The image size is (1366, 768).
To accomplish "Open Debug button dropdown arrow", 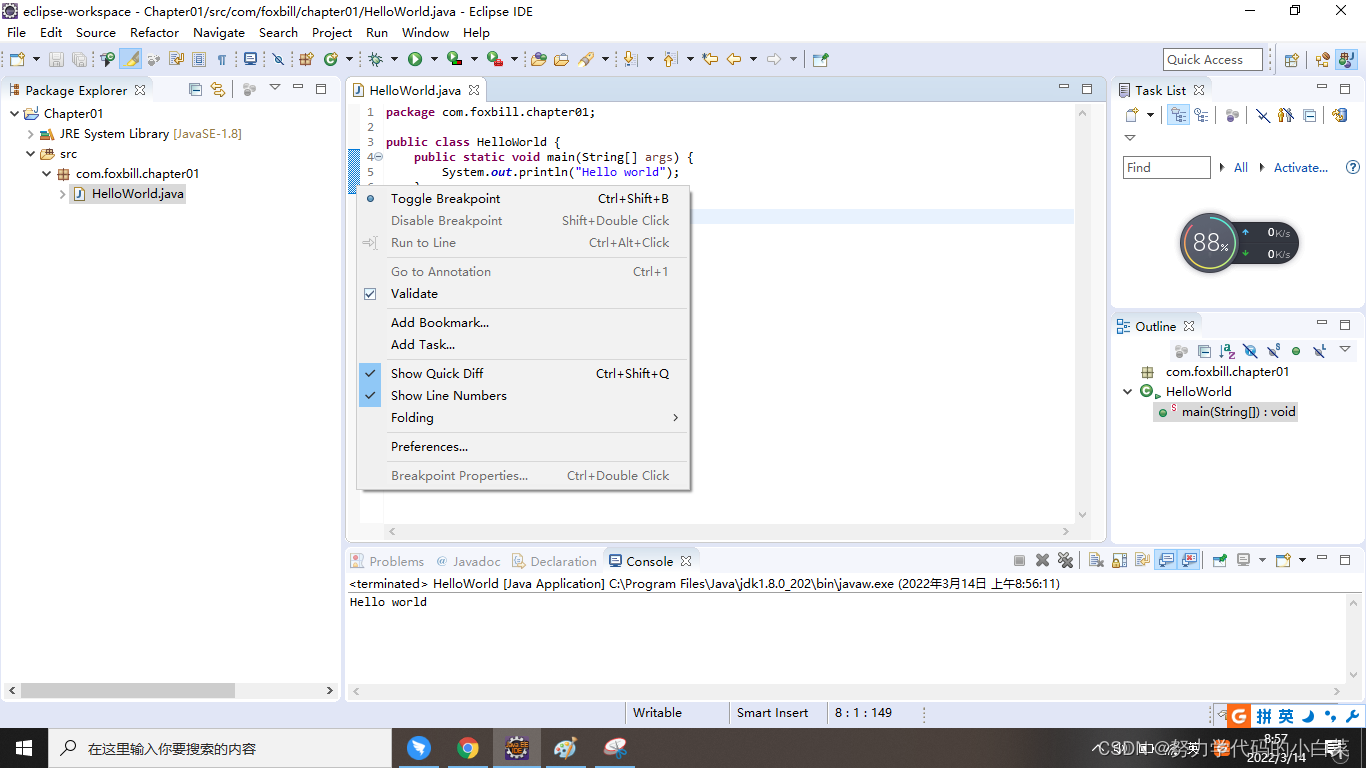I will coord(394,59).
